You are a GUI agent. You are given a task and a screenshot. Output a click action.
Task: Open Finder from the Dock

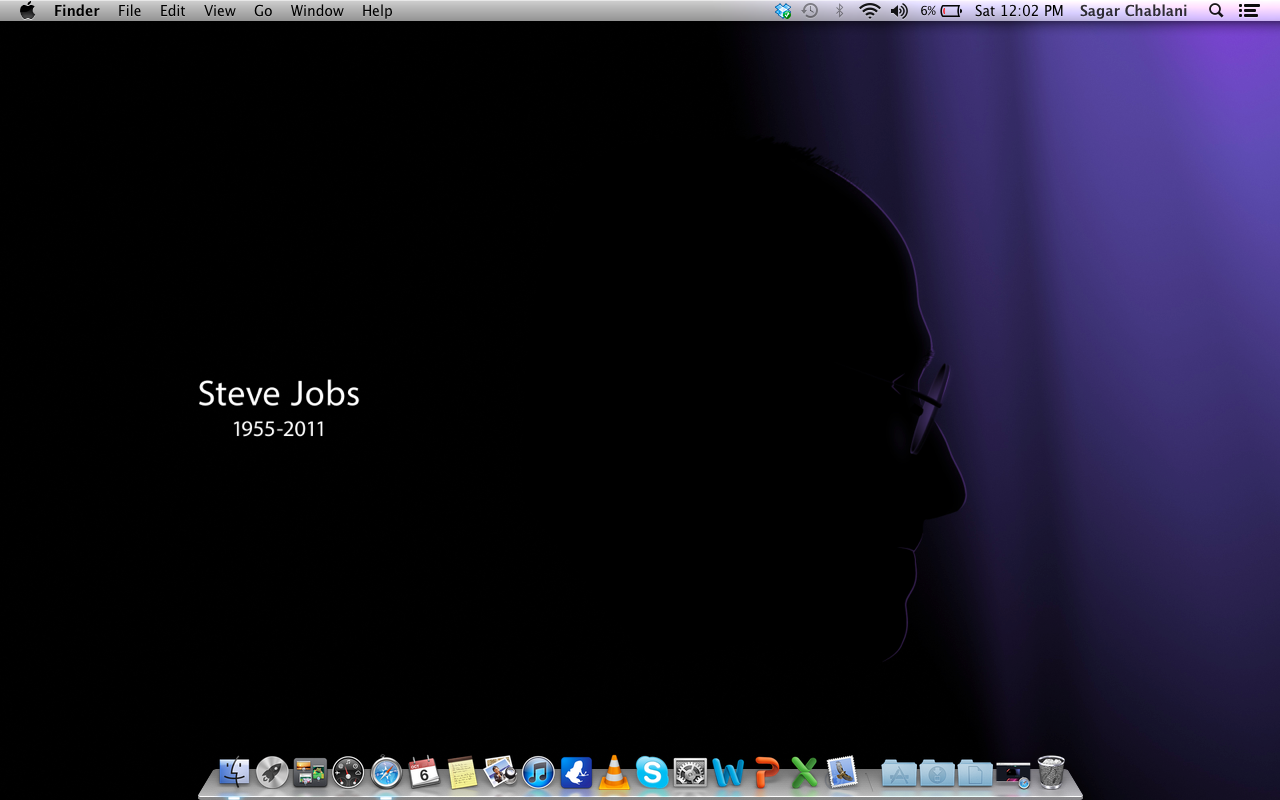234,772
